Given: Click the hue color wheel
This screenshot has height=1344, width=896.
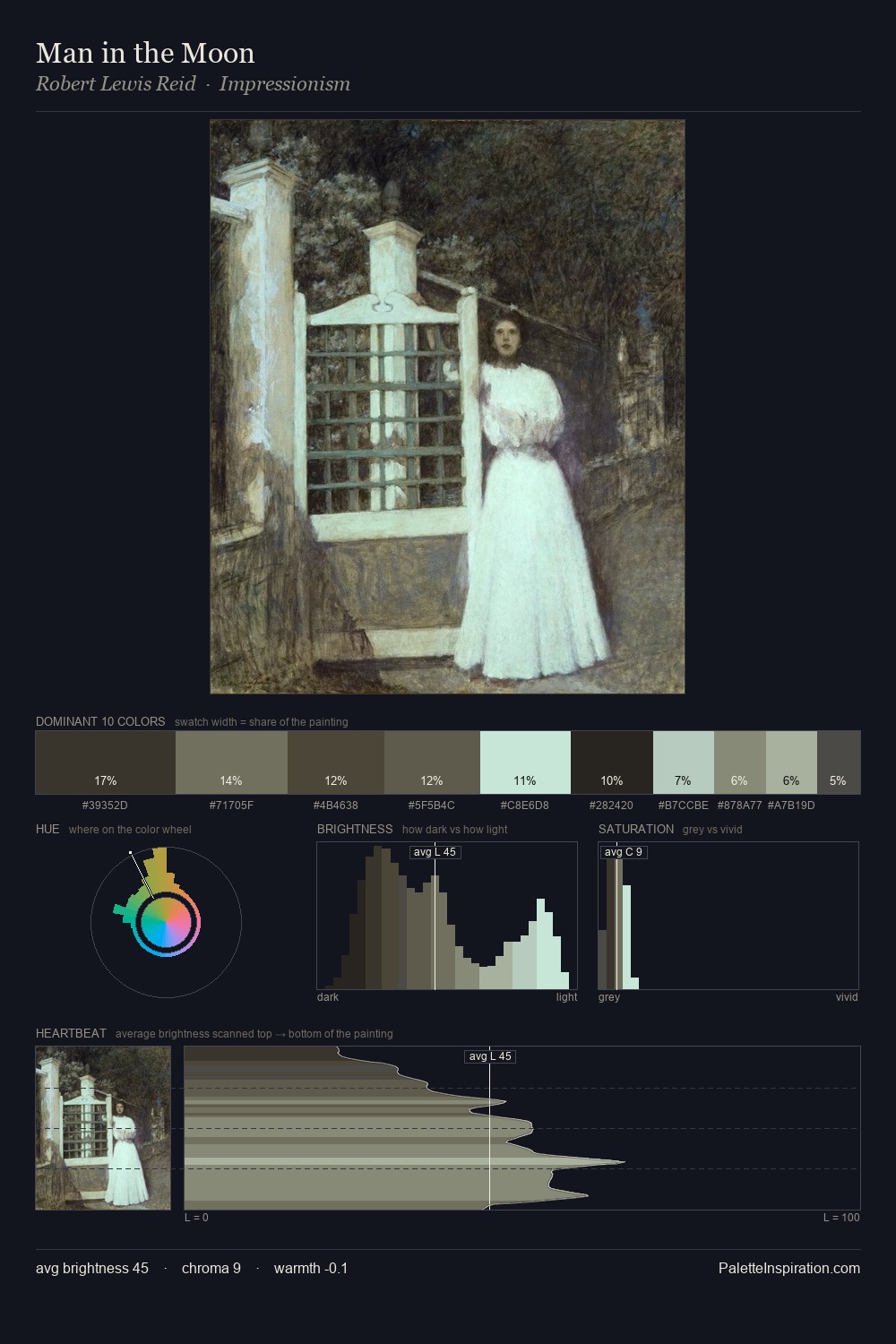Looking at the screenshot, I should [x=166, y=922].
